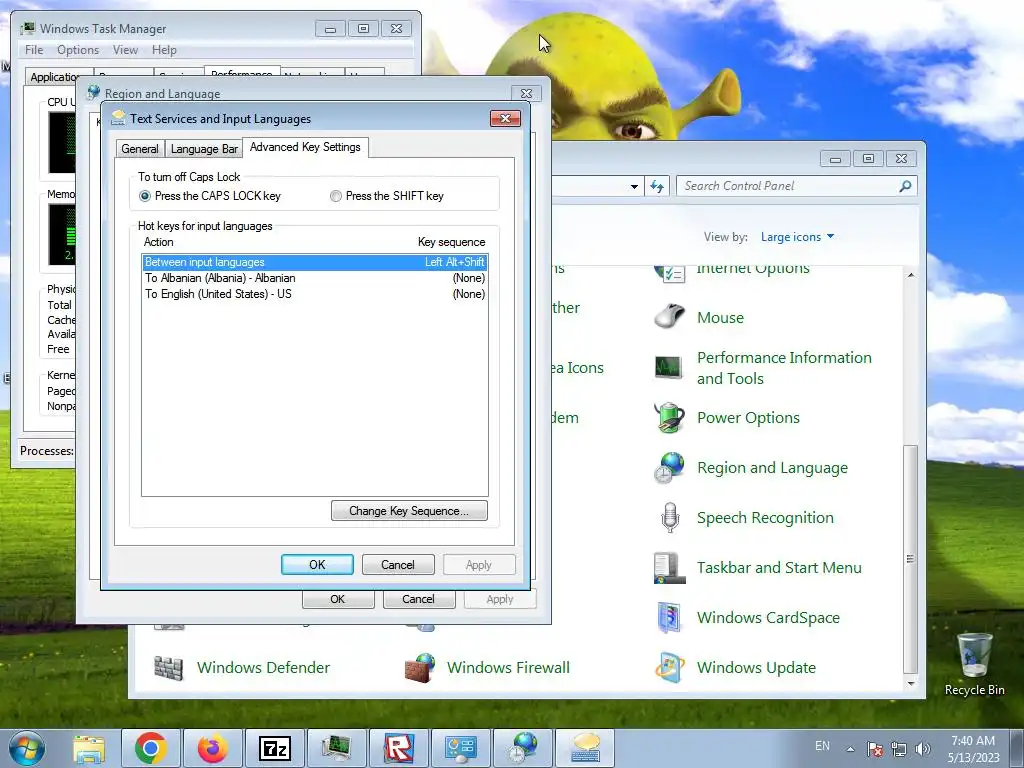Open Performance Information and Tools icon

(x=669, y=368)
